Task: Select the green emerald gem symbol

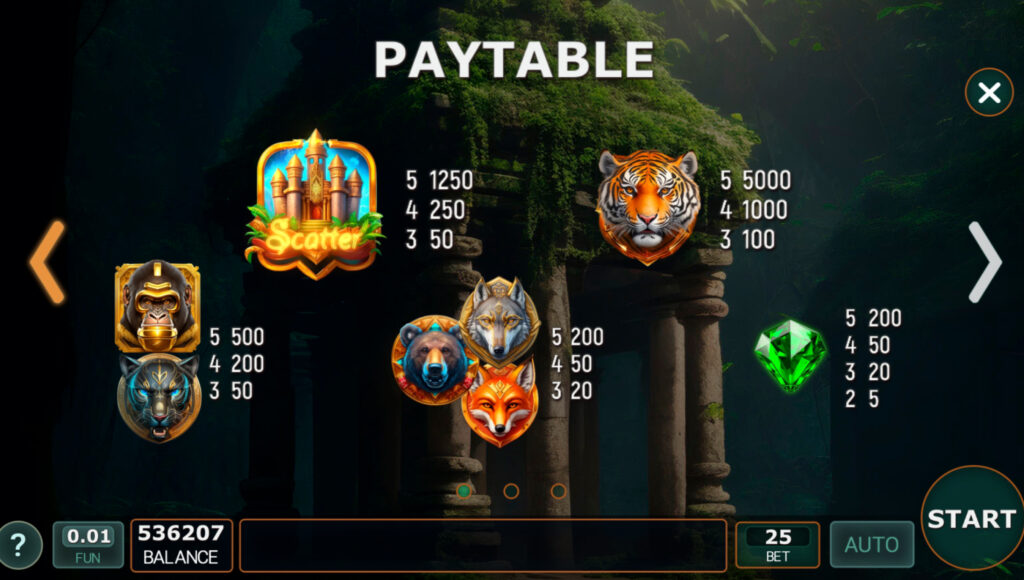Action: pos(790,355)
